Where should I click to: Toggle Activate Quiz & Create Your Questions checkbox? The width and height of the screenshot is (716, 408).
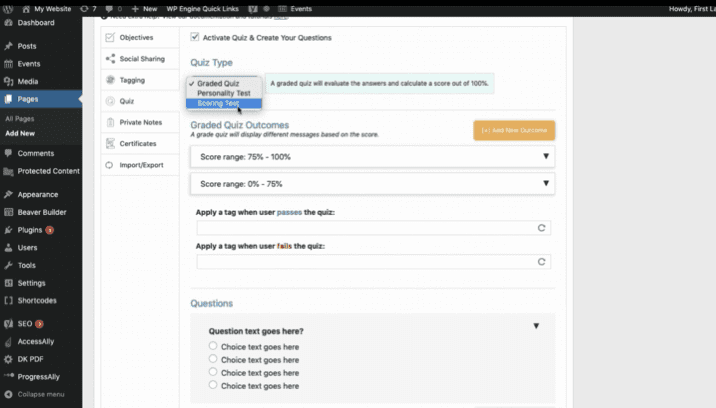pyautogui.click(x=195, y=37)
